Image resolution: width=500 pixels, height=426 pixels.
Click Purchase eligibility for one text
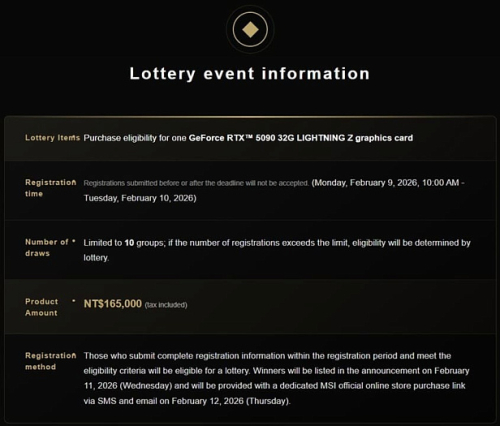click(135, 138)
